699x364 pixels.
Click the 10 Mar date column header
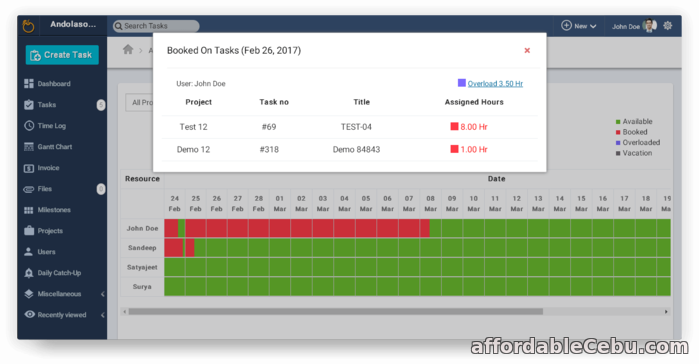click(473, 204)
